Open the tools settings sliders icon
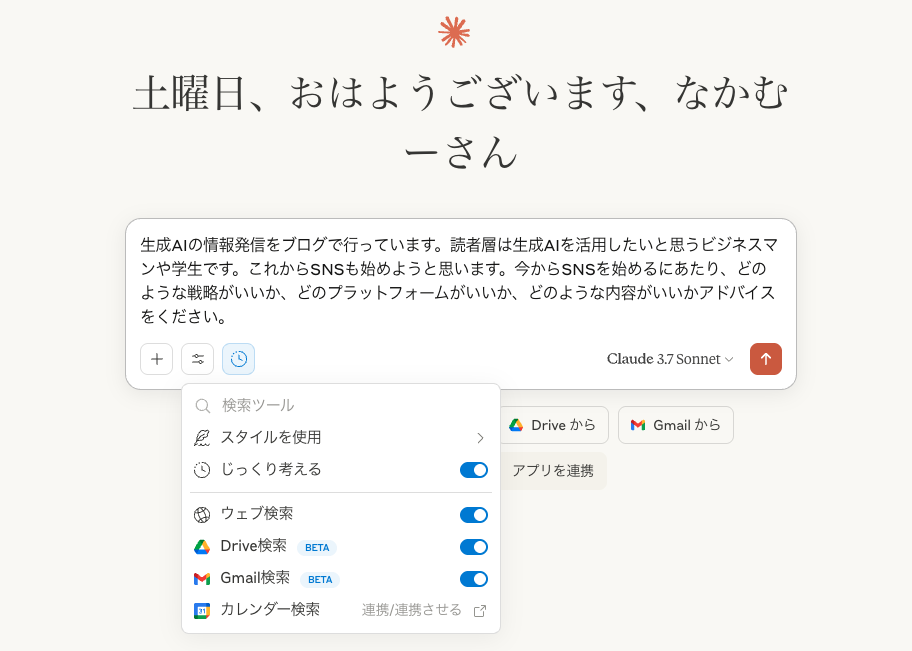The height and width of the screenshot is (651, 912). click(198, 359)
